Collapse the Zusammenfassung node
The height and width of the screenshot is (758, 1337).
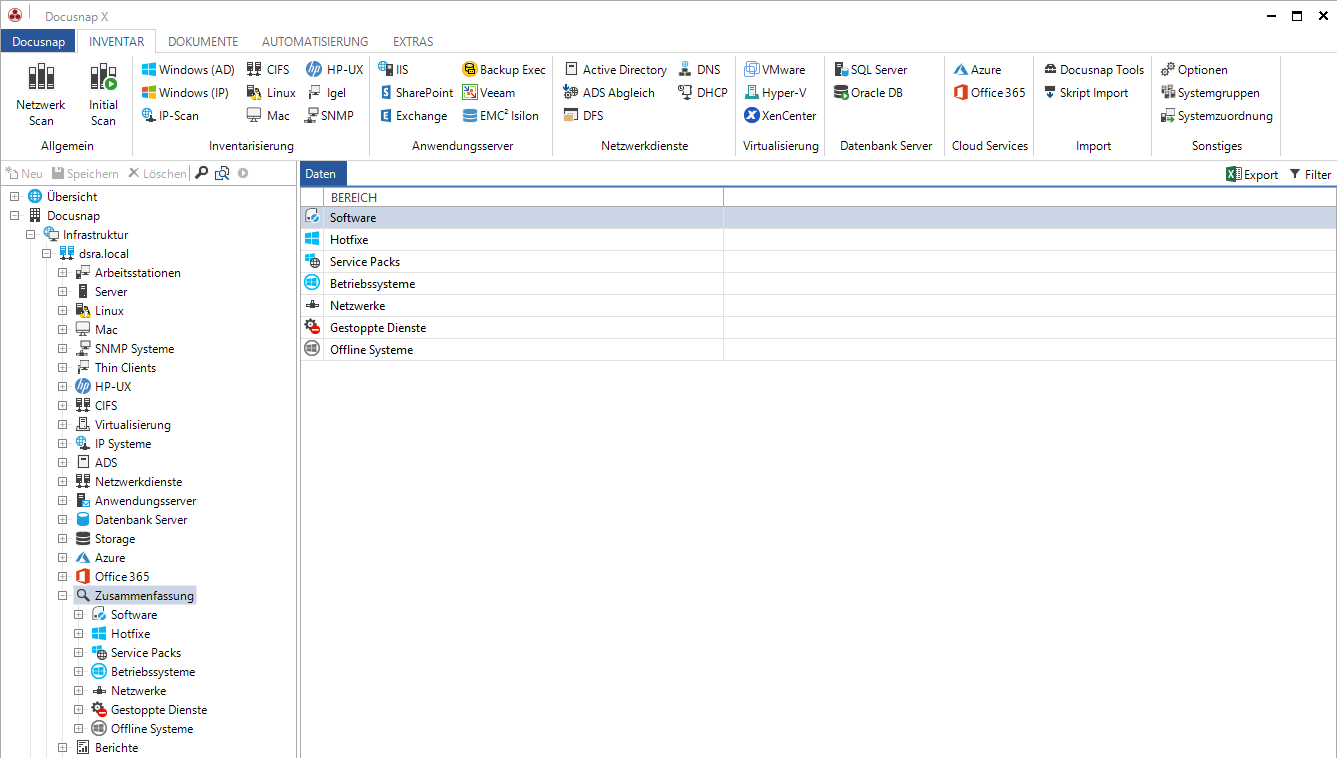tap(63, 596)
